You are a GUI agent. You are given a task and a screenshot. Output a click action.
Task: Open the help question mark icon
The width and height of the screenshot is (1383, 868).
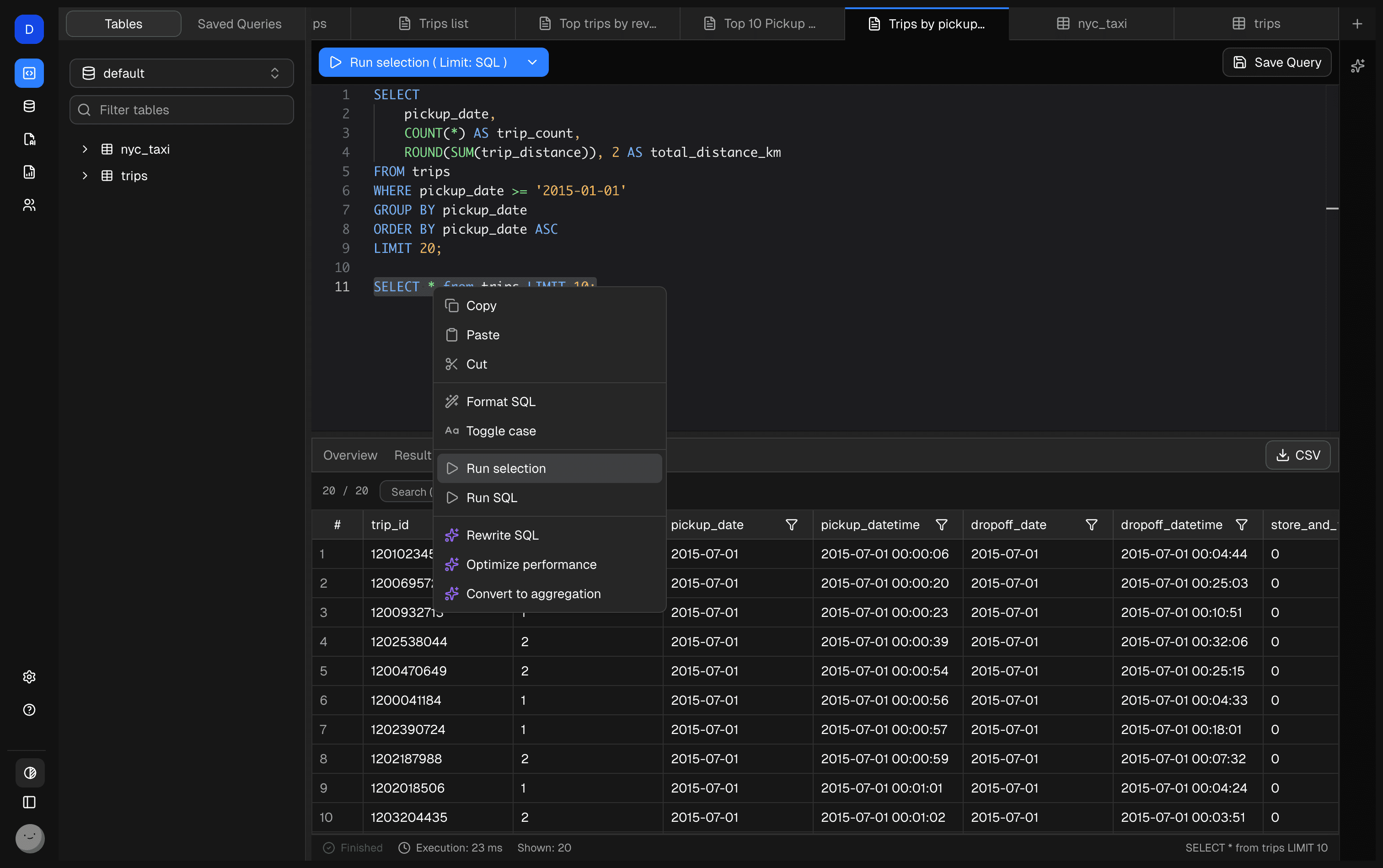[x=29, y=710]
